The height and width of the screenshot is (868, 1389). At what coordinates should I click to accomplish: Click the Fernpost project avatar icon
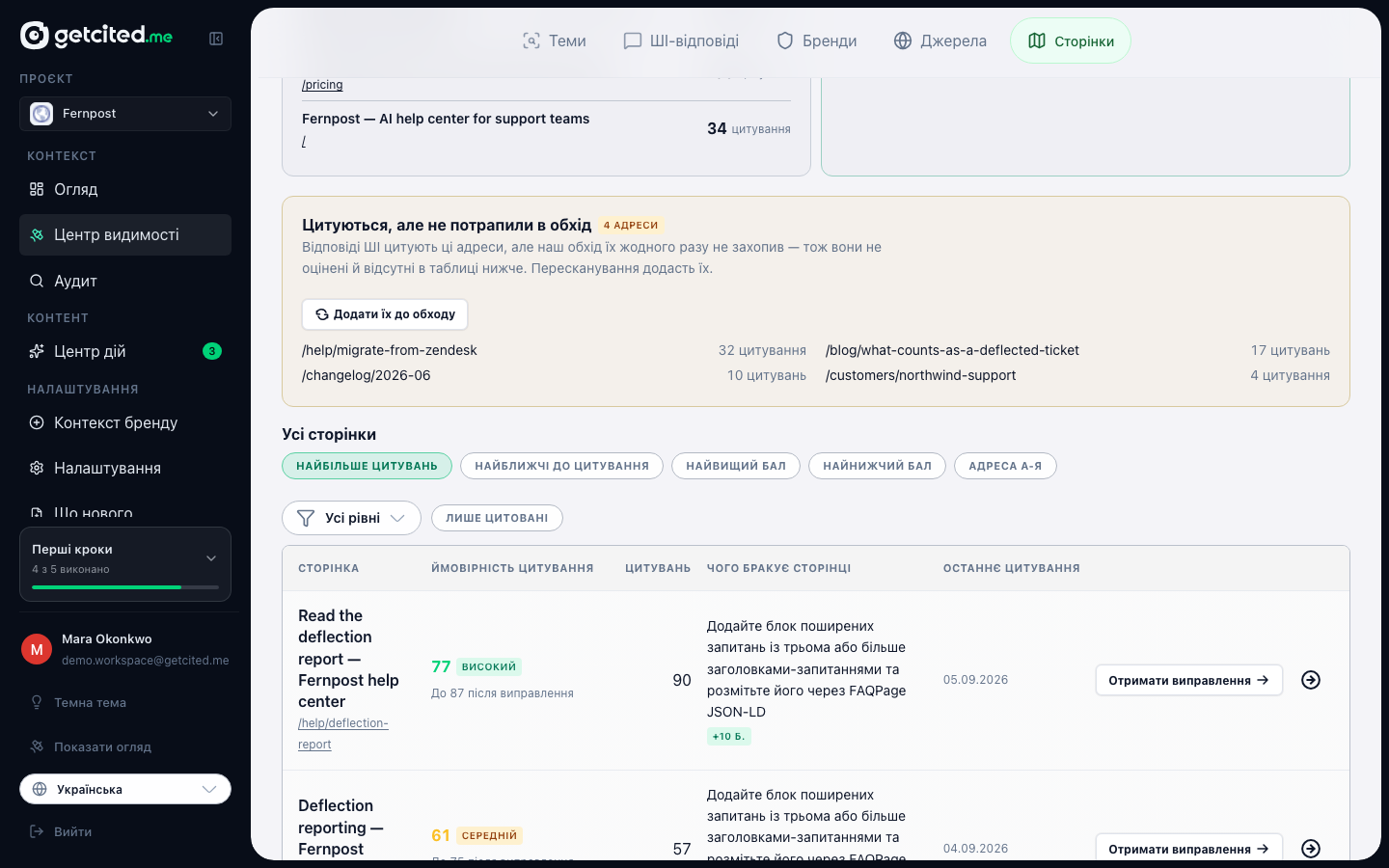41,114
